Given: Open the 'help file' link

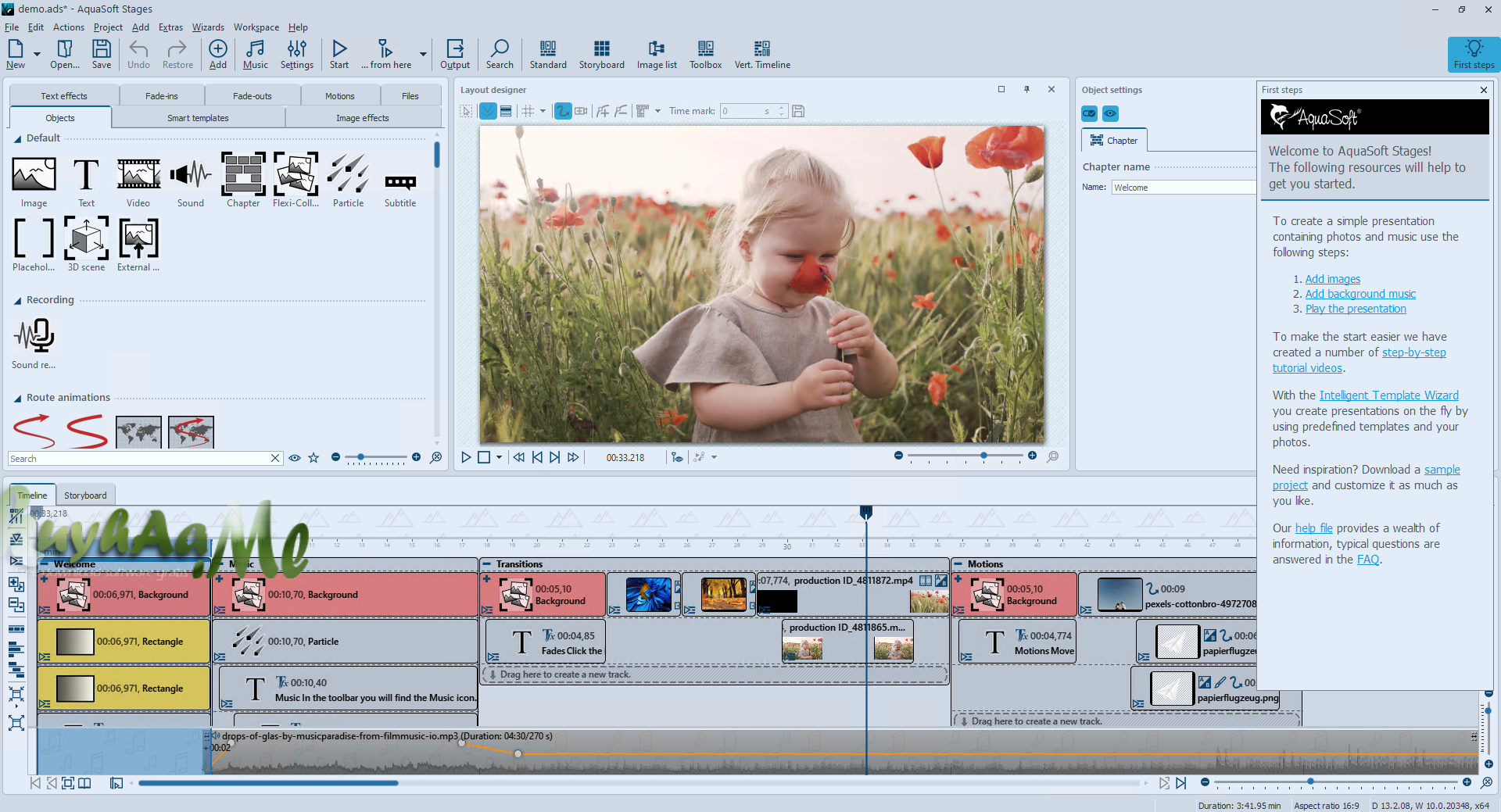Looking at the screenshot, I should (x=1313, y=528).
